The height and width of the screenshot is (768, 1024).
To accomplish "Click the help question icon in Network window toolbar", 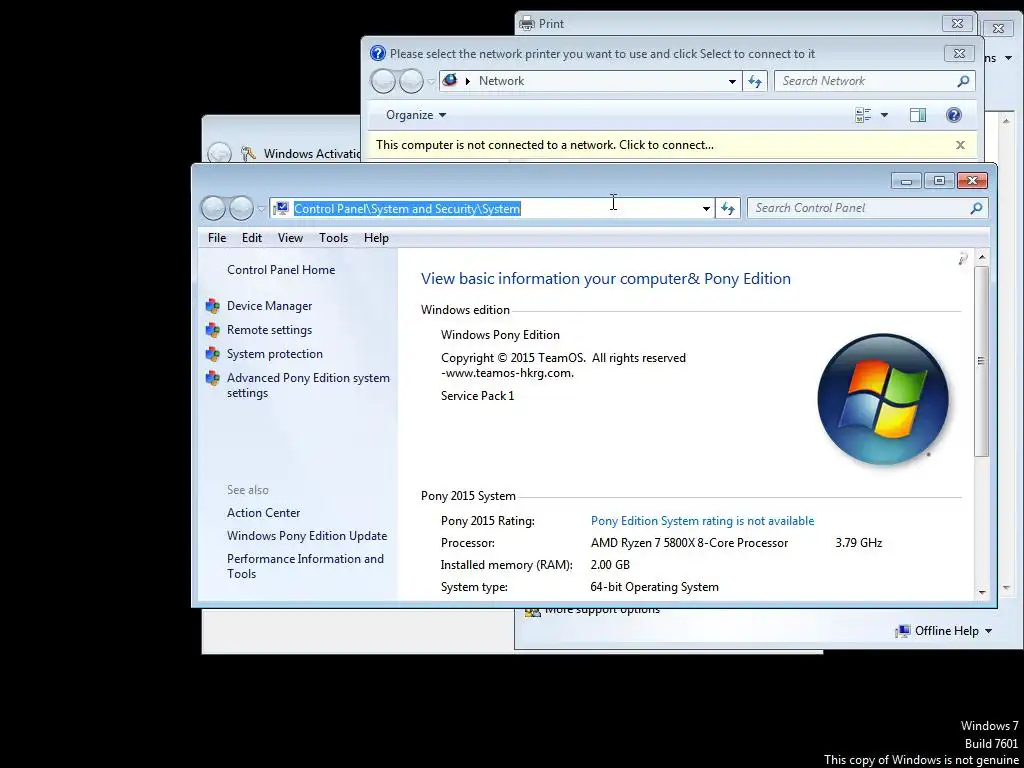I will (x=953, y=115).
